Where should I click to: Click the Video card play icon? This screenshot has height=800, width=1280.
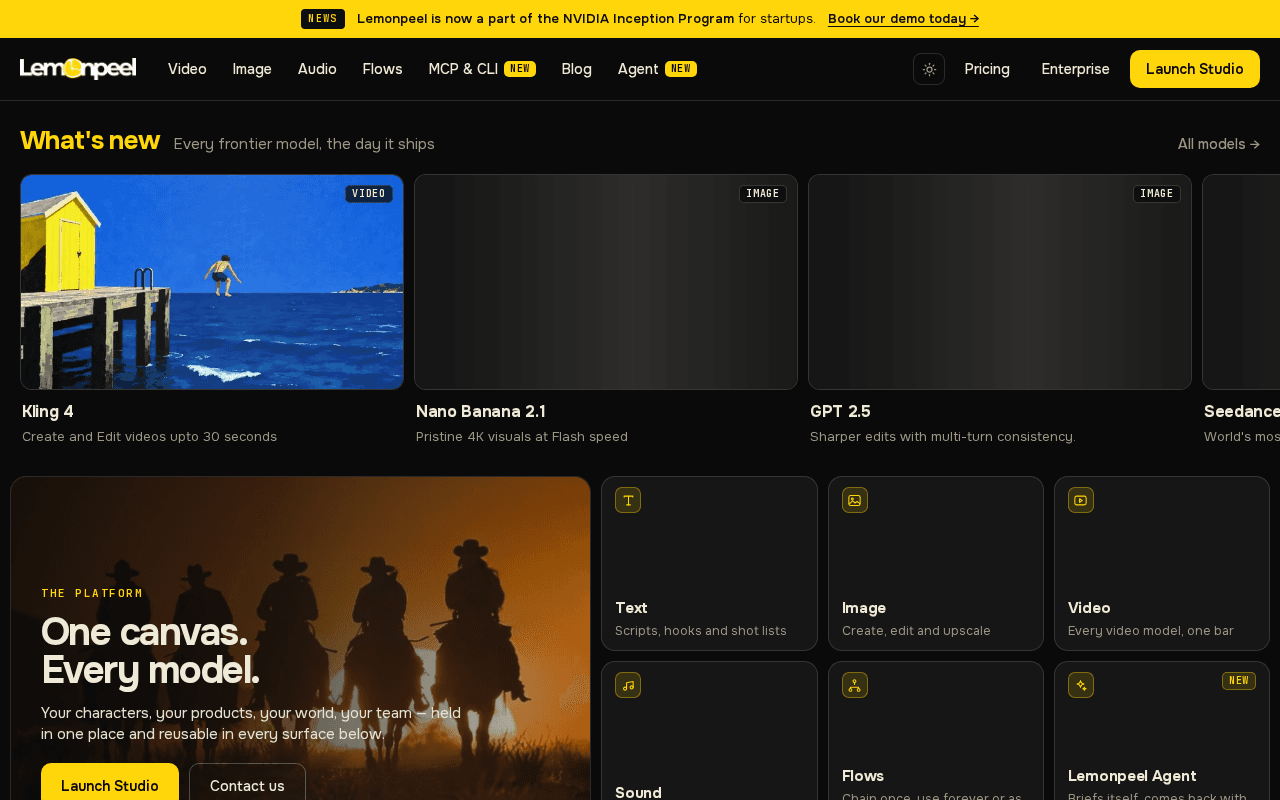[x=1081, y=500]
